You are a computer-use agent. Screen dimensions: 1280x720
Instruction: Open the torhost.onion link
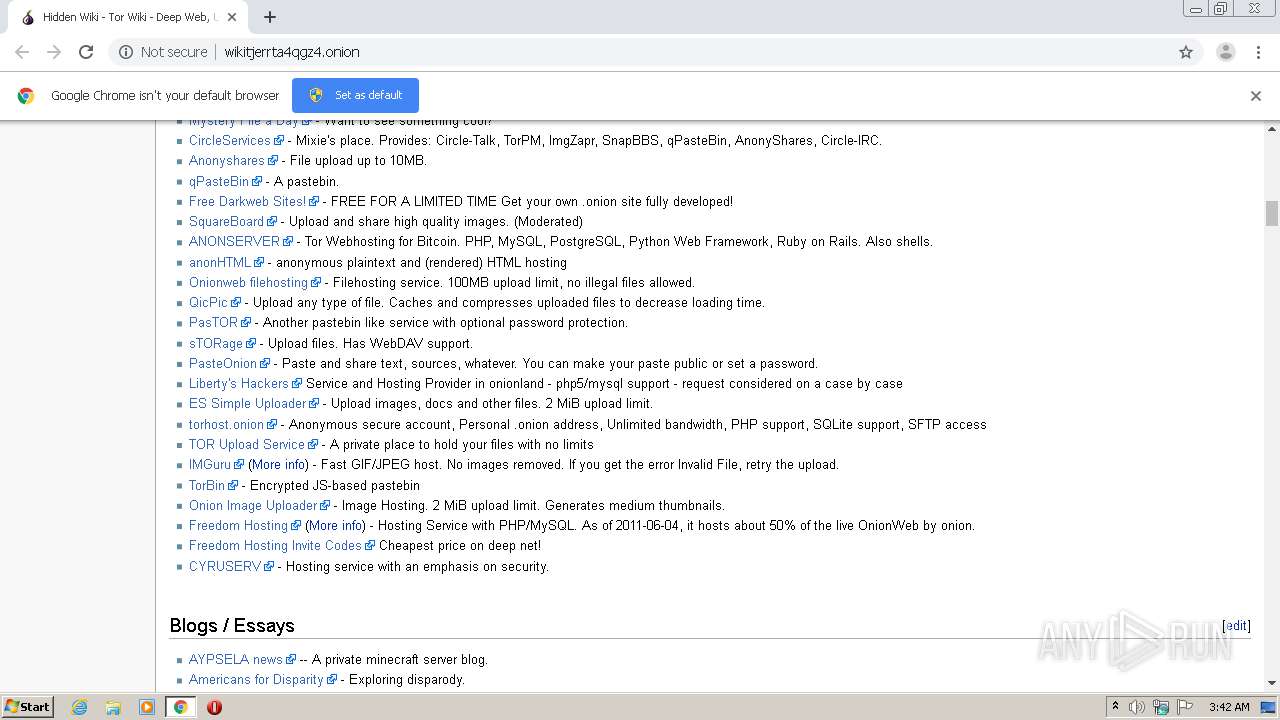(x=226, y=425)
